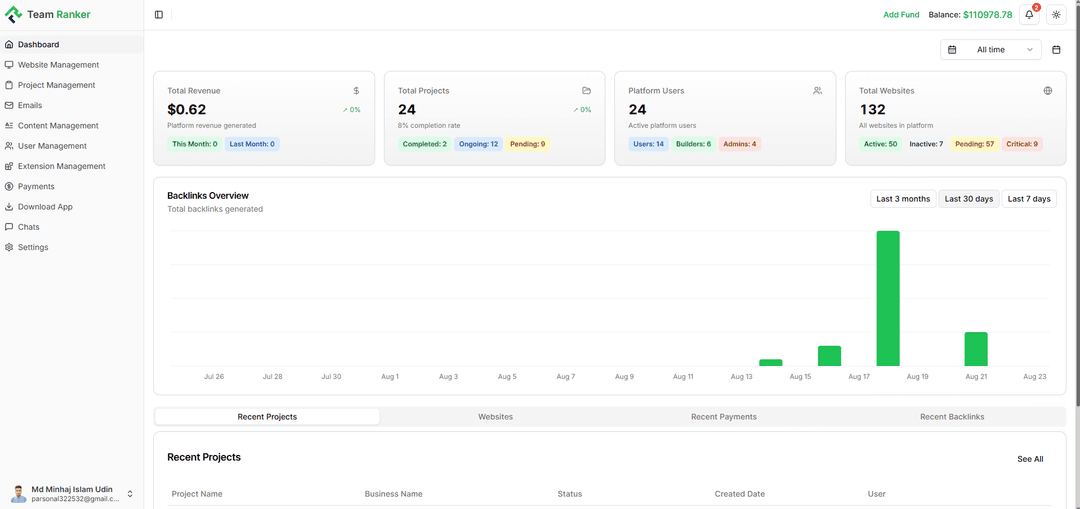
Task: Click the Critical: 9 status badge
Action: click(x=1022, y=144)
